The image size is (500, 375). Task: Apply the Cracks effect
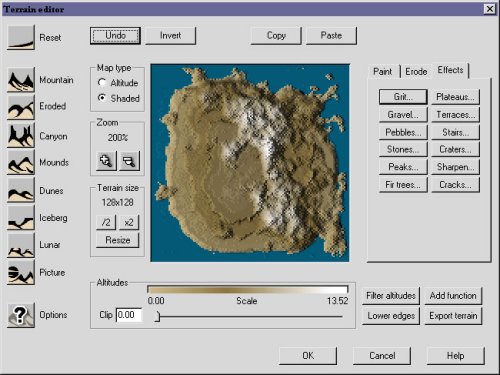[455, 185]
